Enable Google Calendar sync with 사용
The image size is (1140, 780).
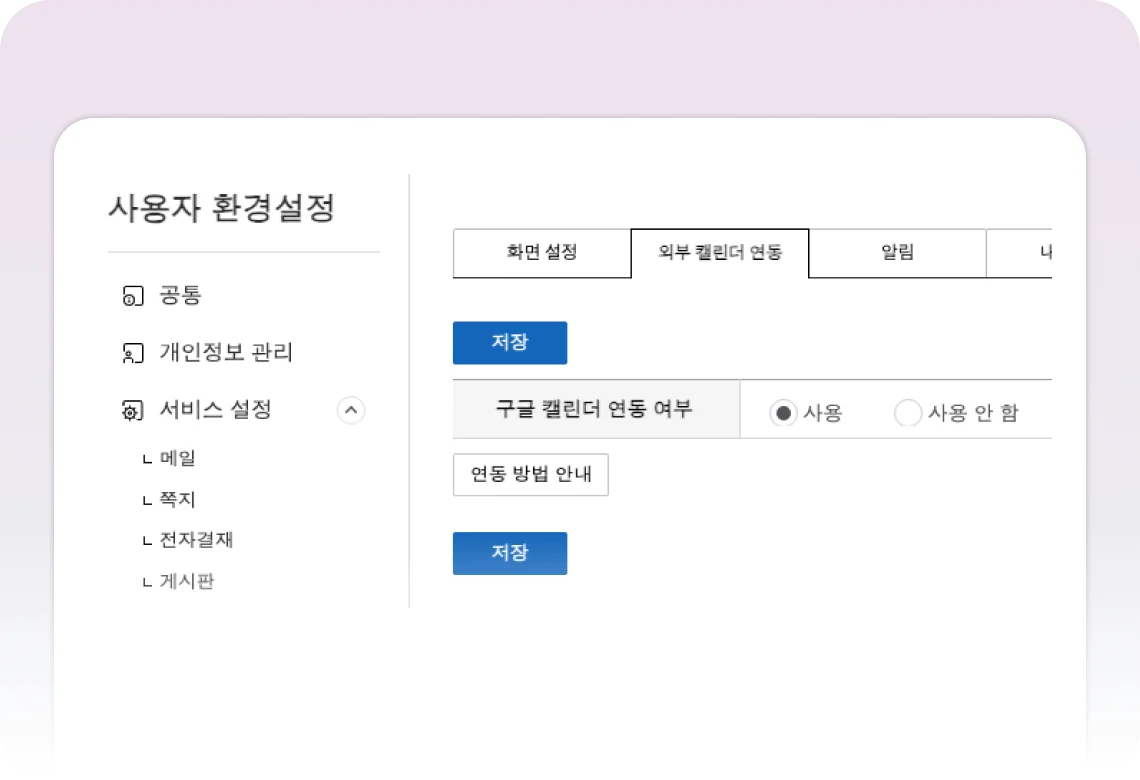pyautogui.click(x=784, y=413)
